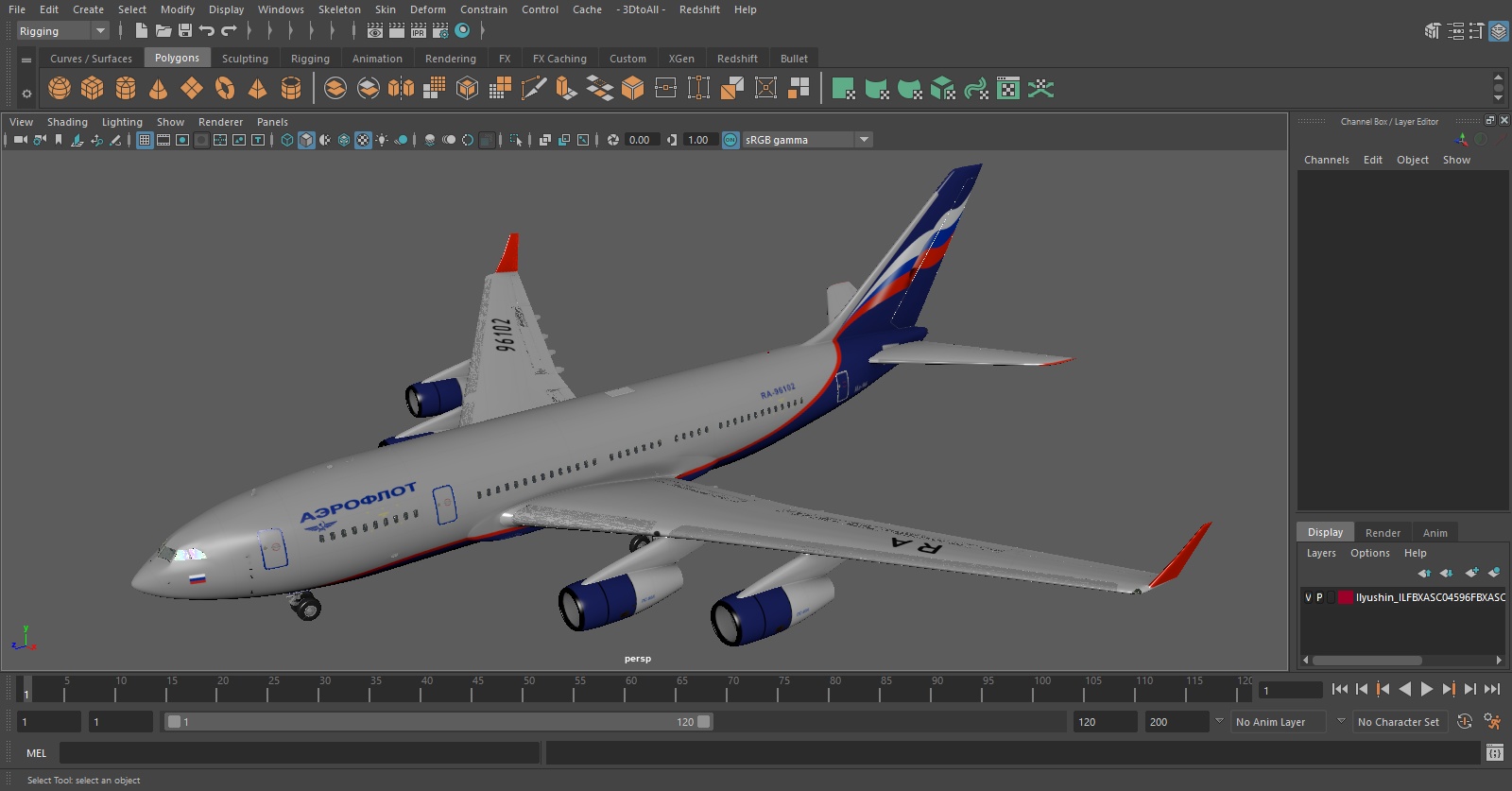Toggle wireframe shading in viewport toolbar

tap(287, 140)
